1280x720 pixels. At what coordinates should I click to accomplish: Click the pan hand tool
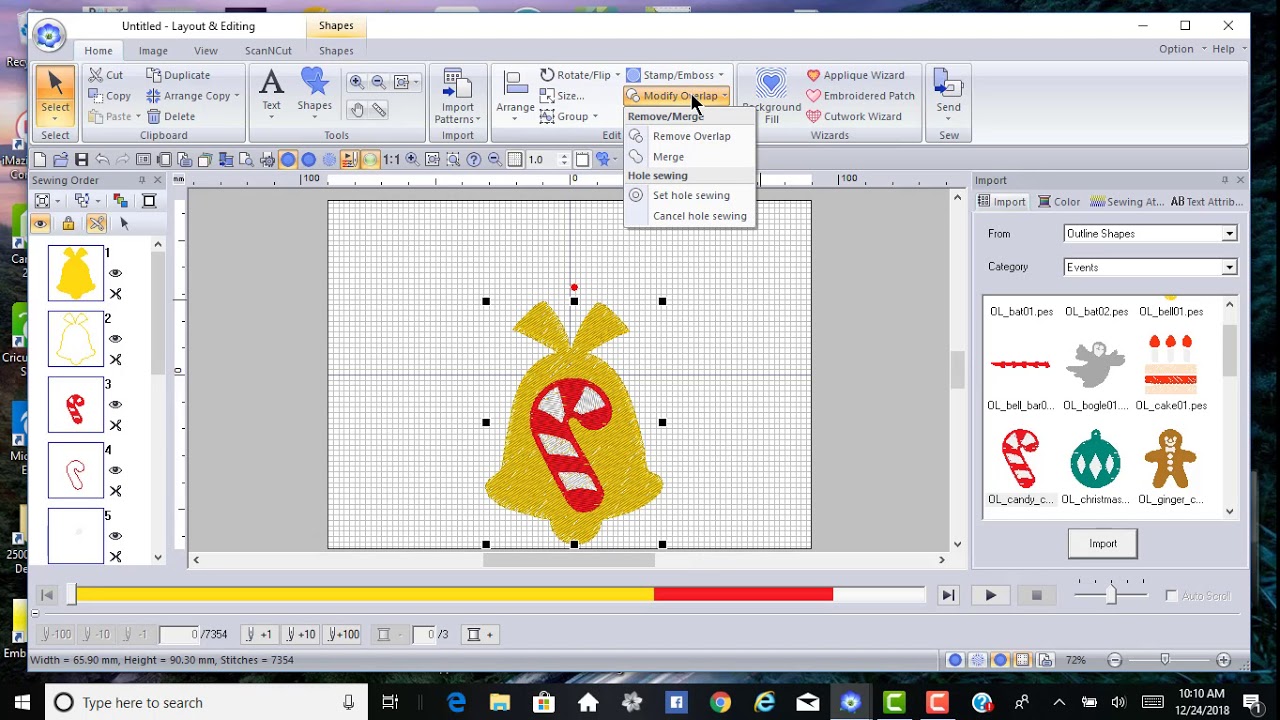(357, 109)
